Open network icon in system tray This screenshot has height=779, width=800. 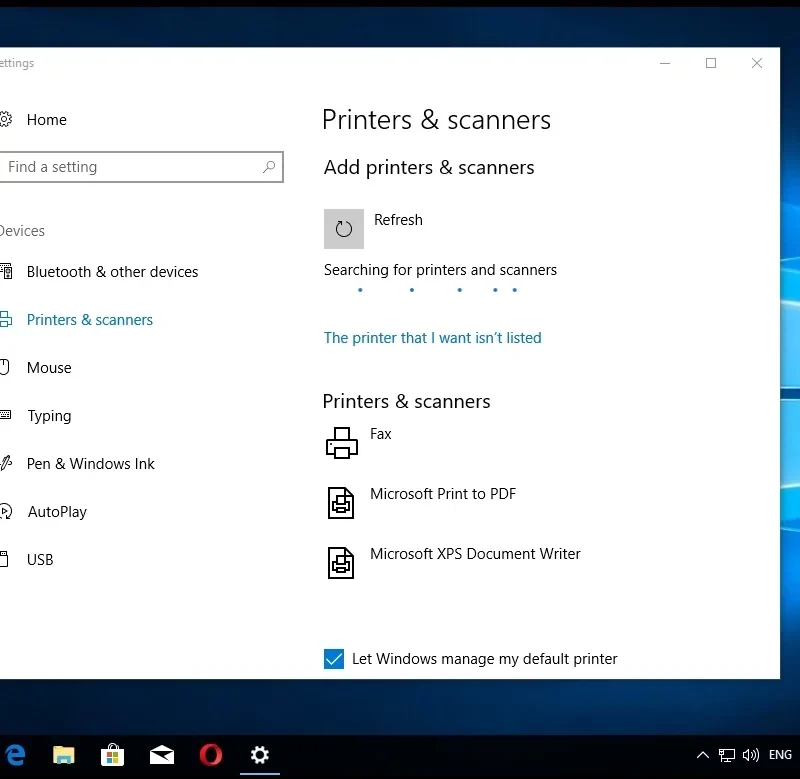[x=727, y=755]
